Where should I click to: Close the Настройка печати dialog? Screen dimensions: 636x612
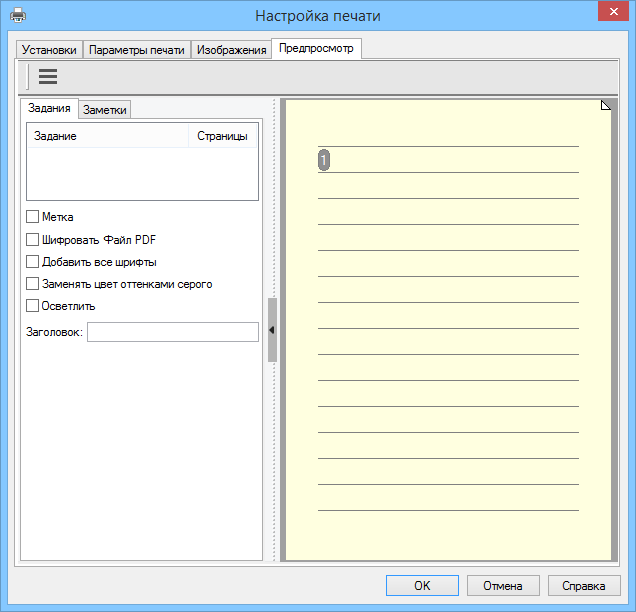613,11
